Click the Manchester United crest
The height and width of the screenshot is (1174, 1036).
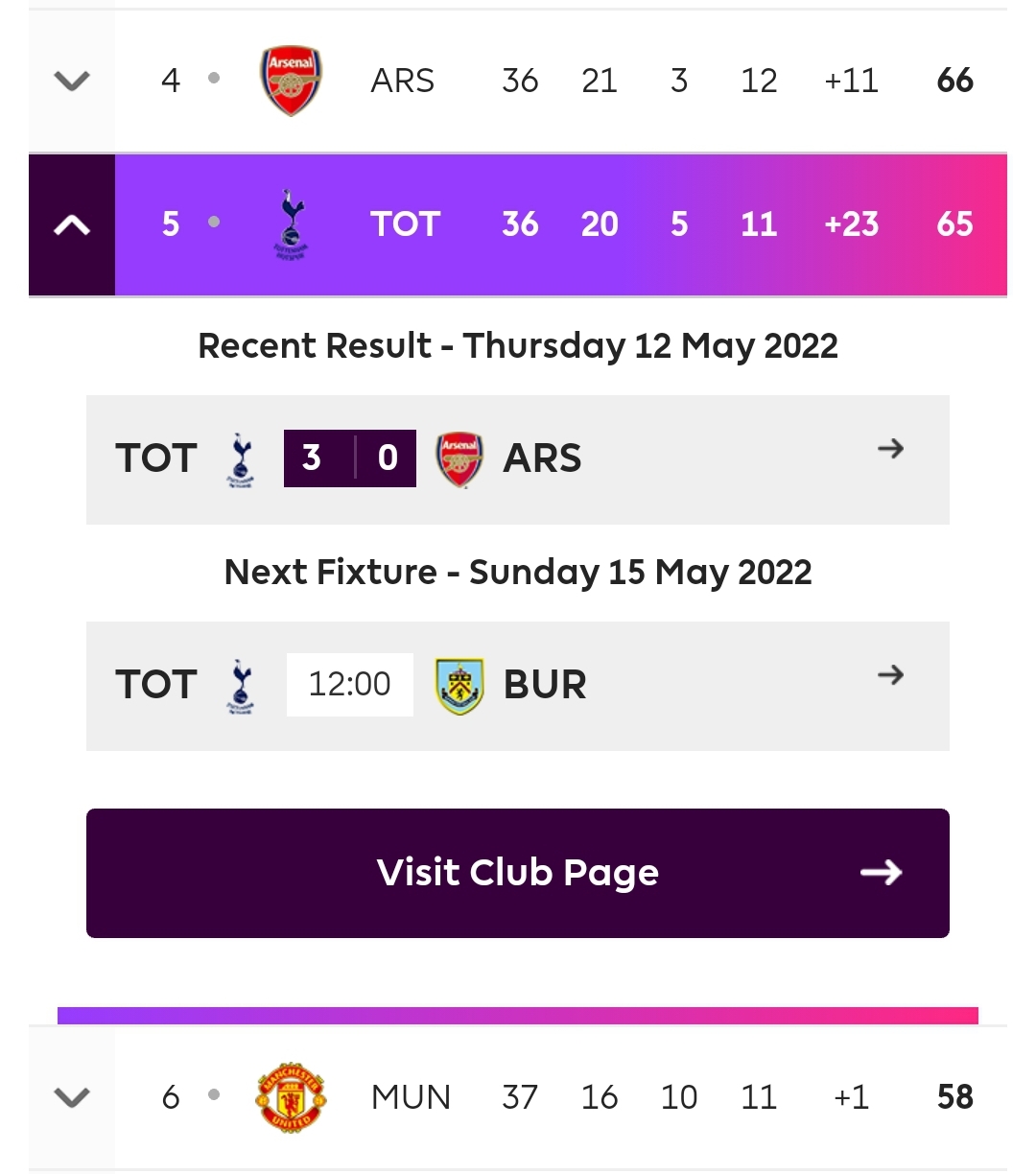[x=292, y=1096]
